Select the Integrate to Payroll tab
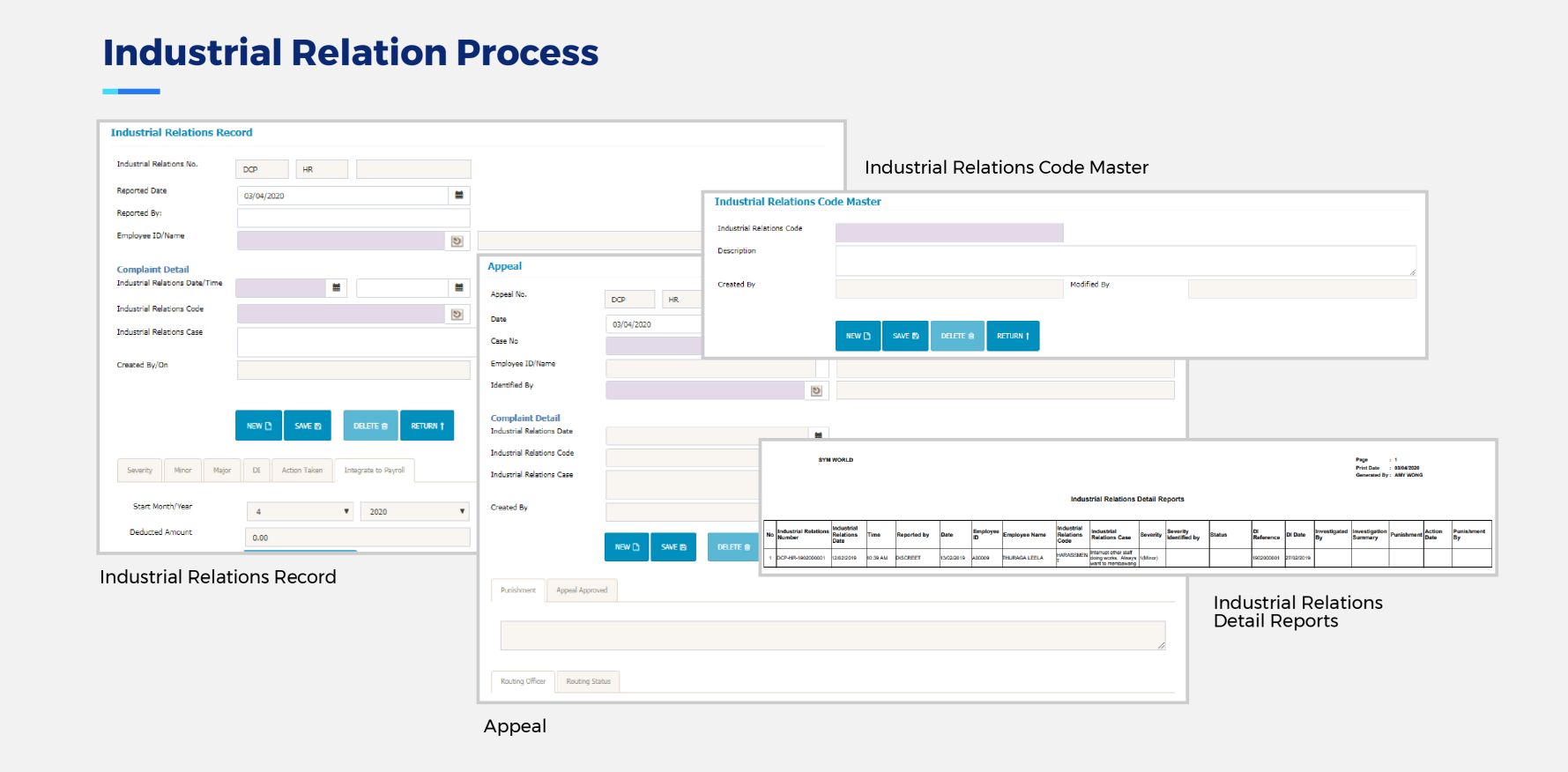Image resolution: width=1568 pixels, height=772 pixels. pyautogui.click(x=375, y=471)
